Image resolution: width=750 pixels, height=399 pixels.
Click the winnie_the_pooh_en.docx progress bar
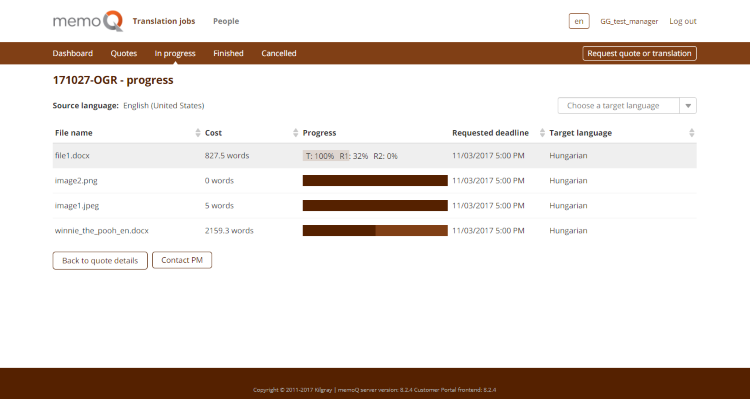pyautogui.click(x=375, y=231)
